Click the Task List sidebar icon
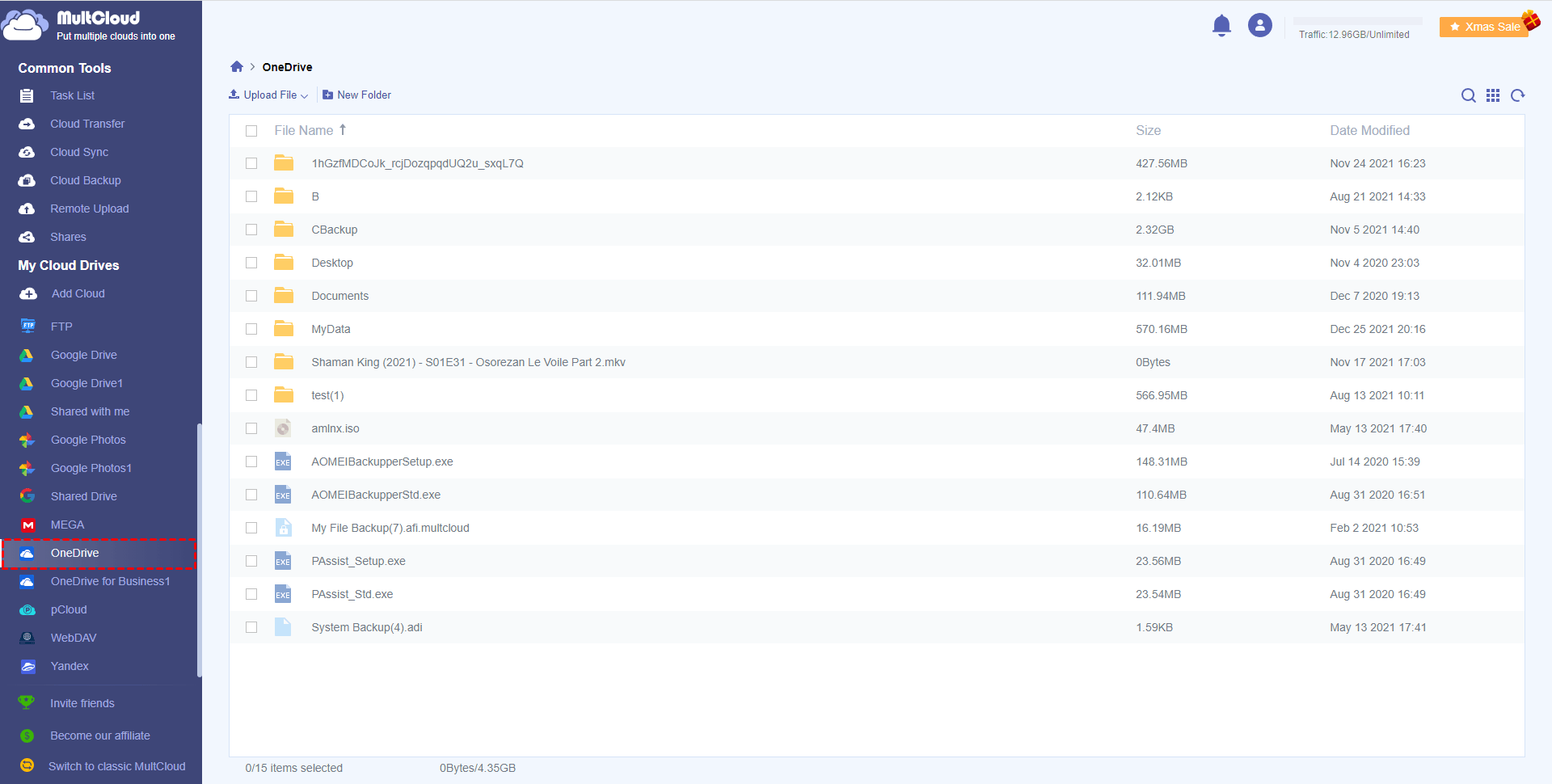Viewport: 1552px width, 784px height. 27,95
